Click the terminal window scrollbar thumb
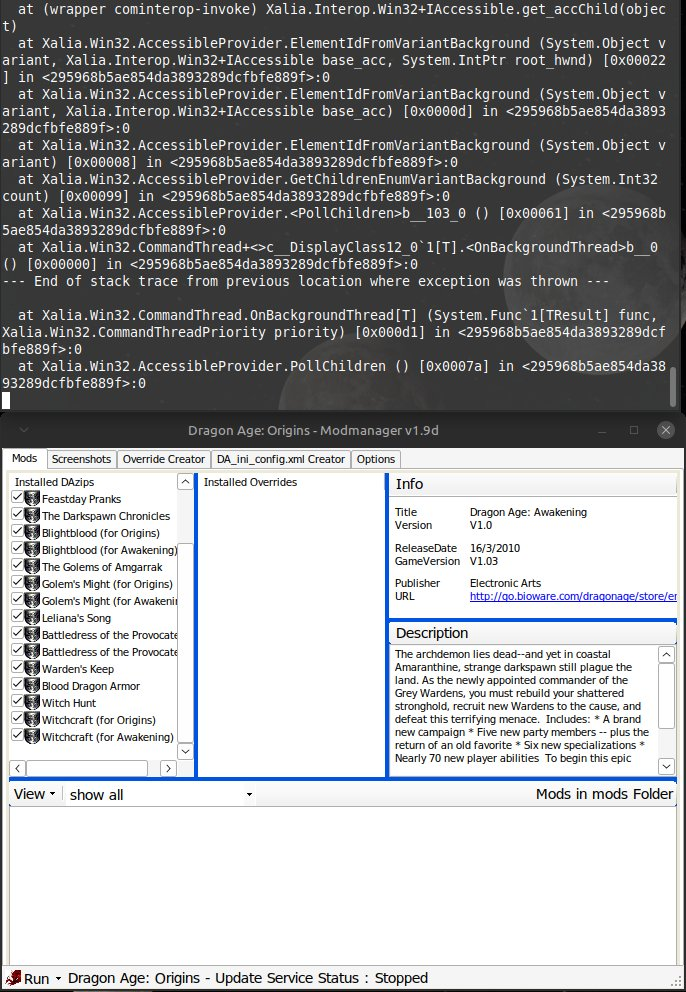 673,387
